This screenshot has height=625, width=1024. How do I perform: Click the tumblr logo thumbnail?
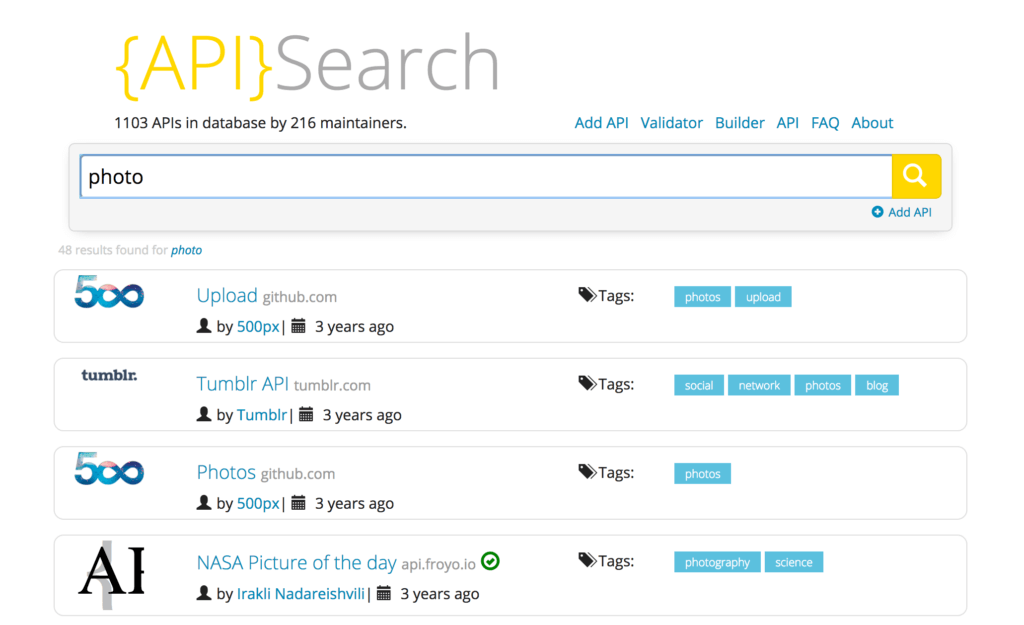coord(109,377)
